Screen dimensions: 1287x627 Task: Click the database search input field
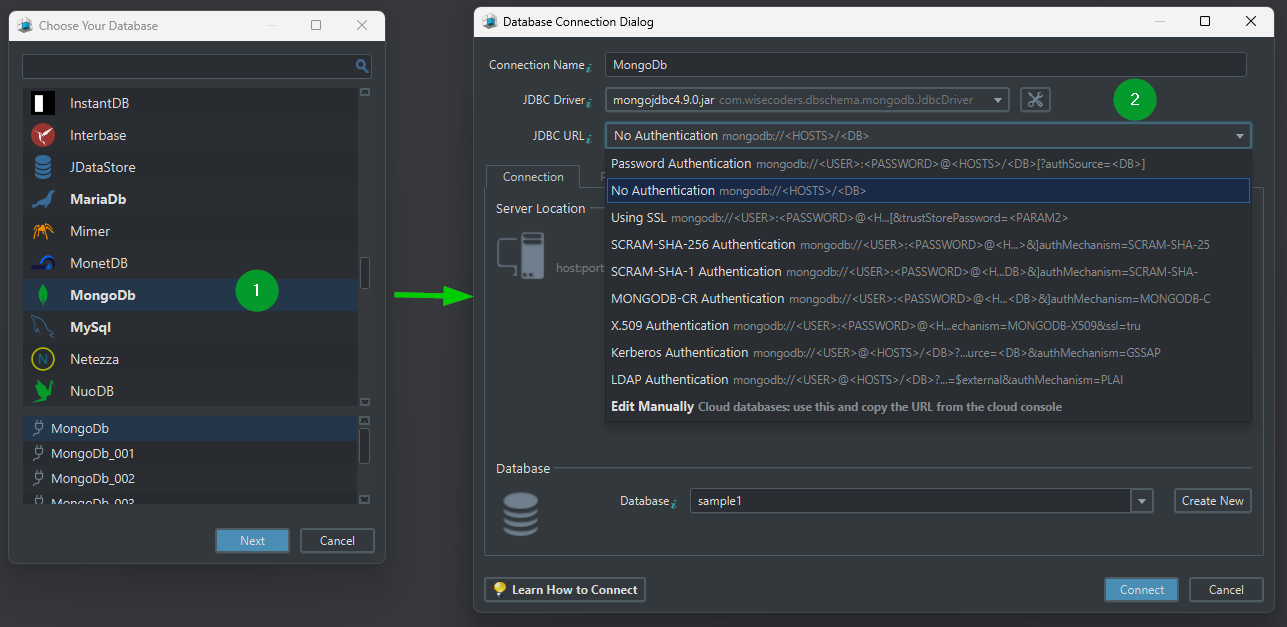click(188, 66)
